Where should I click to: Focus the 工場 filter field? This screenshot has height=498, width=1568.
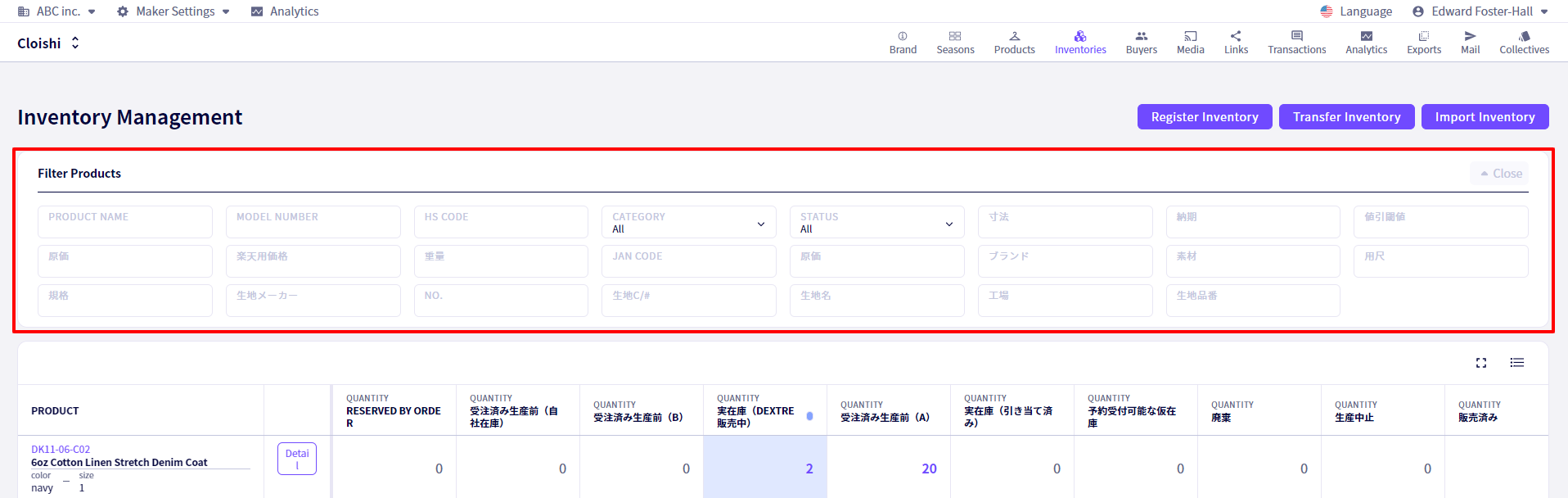tap(1065, 301)
